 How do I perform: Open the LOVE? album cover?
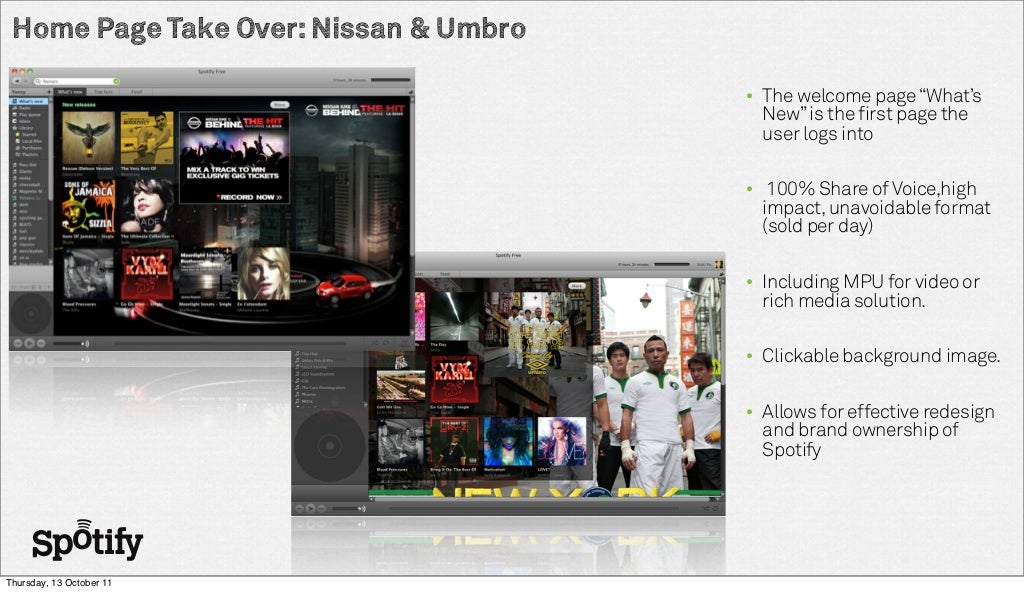click(562, 442)
